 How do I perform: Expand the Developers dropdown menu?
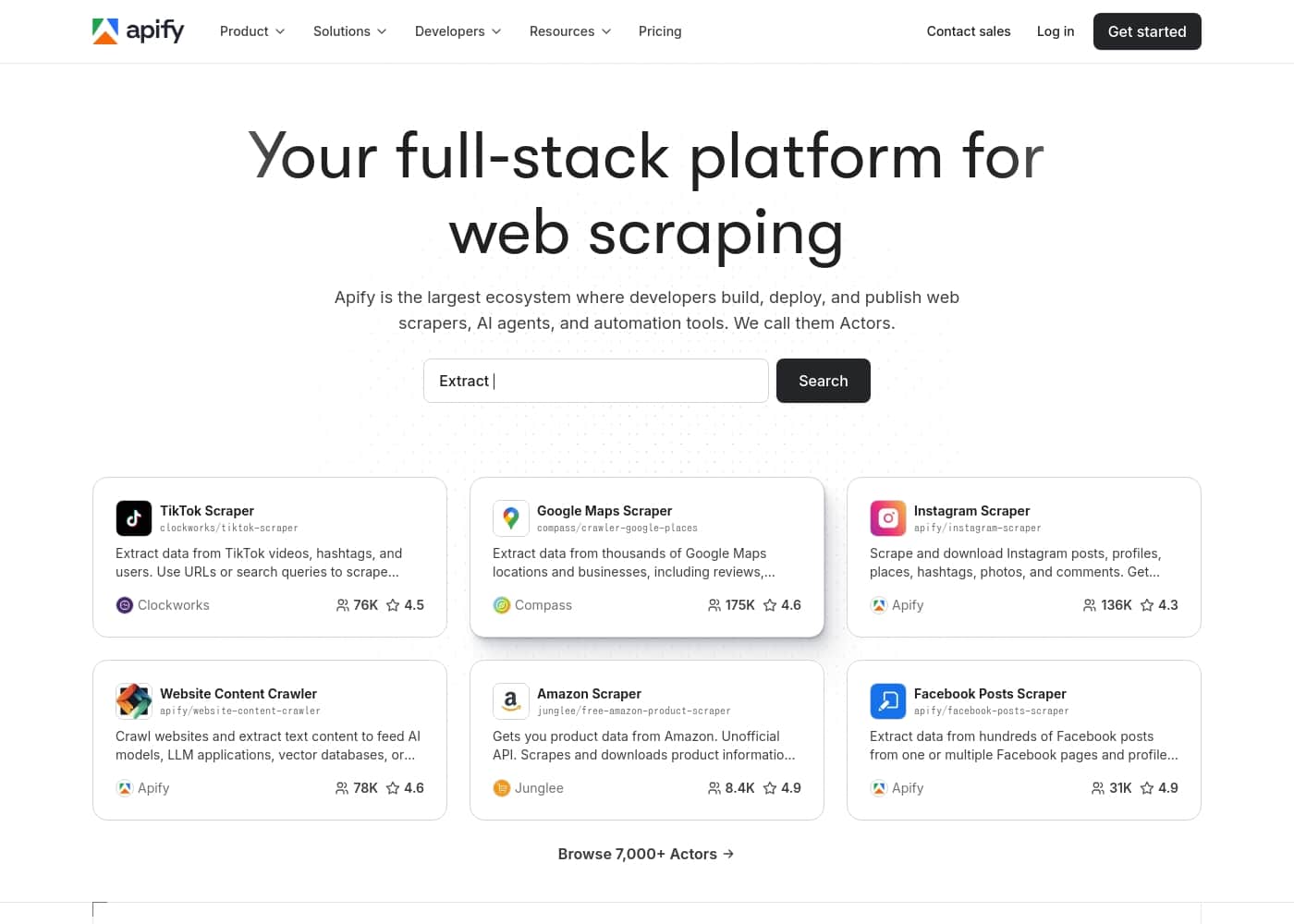[458, 31]
